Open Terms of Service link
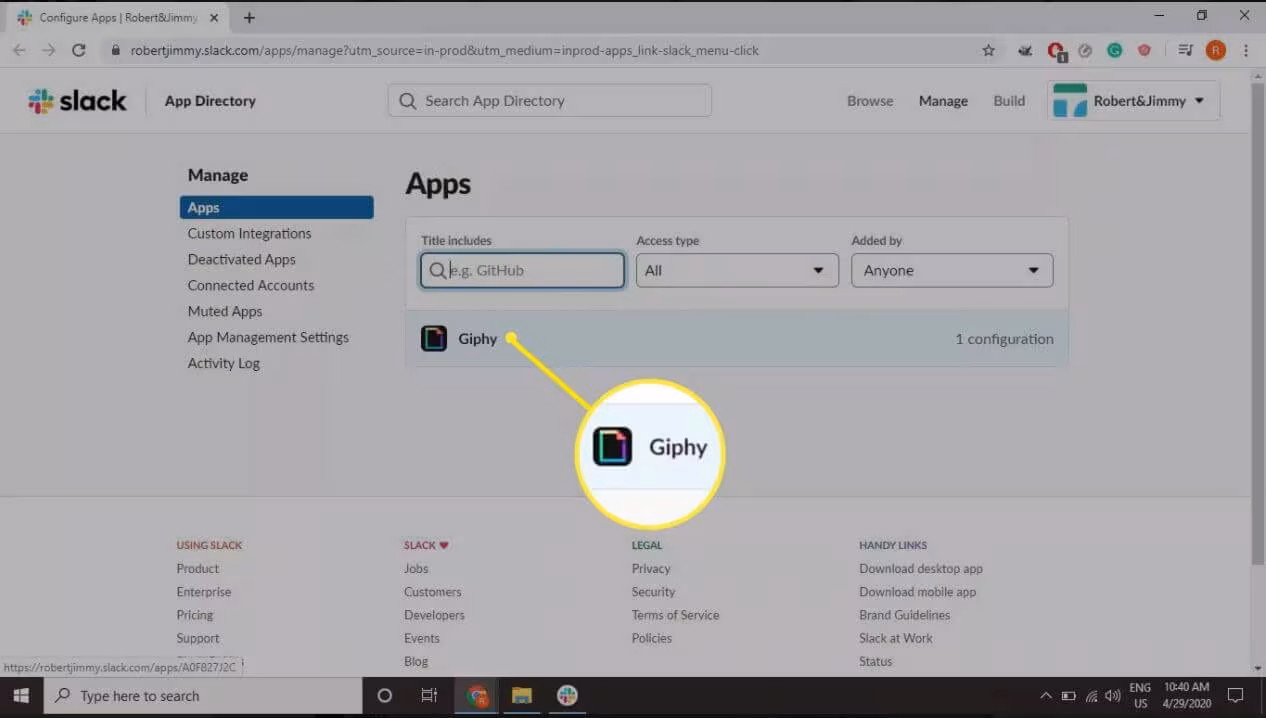The height and width of the screenshot is (718, 1266). point(675,615)
